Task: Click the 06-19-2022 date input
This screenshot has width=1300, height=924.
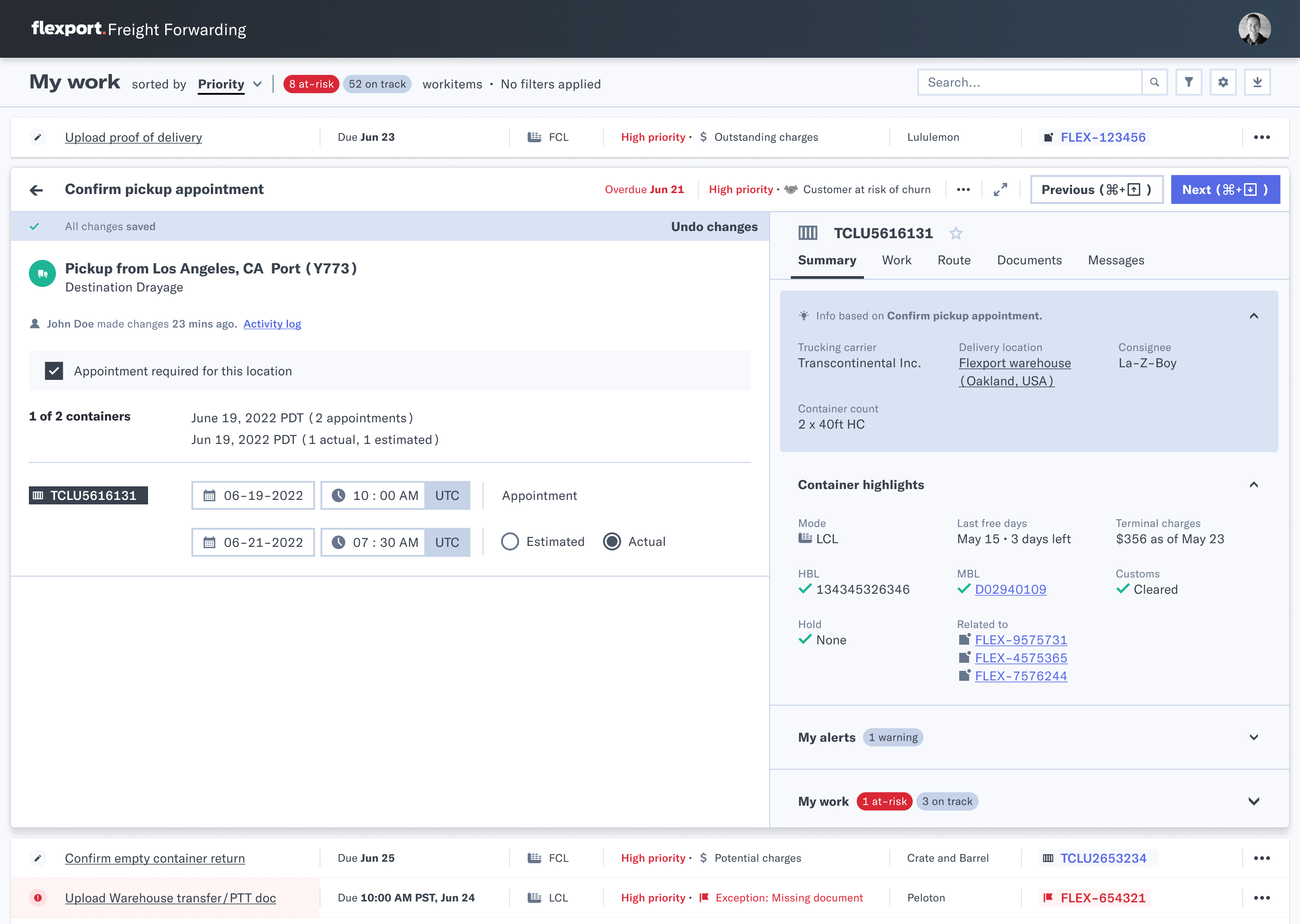Action: coord(253,495)
